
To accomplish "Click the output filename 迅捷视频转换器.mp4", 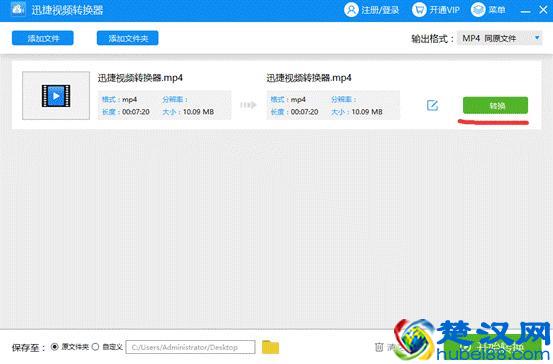I will [x=309, y=78].
